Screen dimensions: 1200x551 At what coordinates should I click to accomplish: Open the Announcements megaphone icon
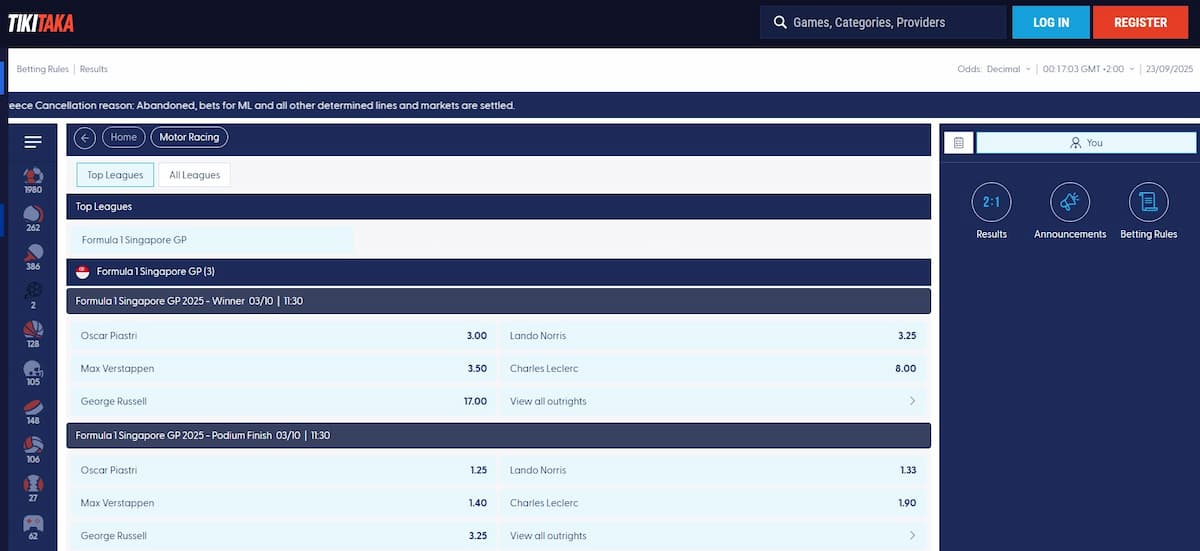pyautogui.click(x=1070, y=203)
